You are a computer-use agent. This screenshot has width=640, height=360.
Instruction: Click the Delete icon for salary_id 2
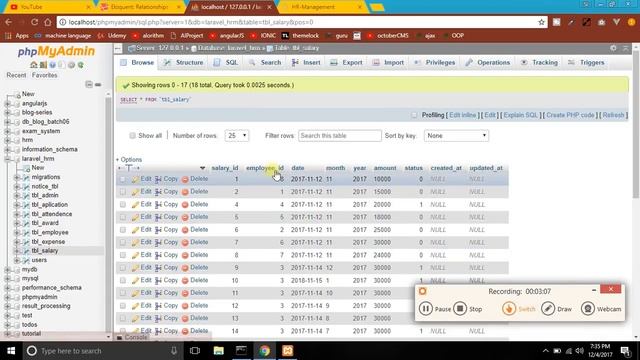point(185,192)
